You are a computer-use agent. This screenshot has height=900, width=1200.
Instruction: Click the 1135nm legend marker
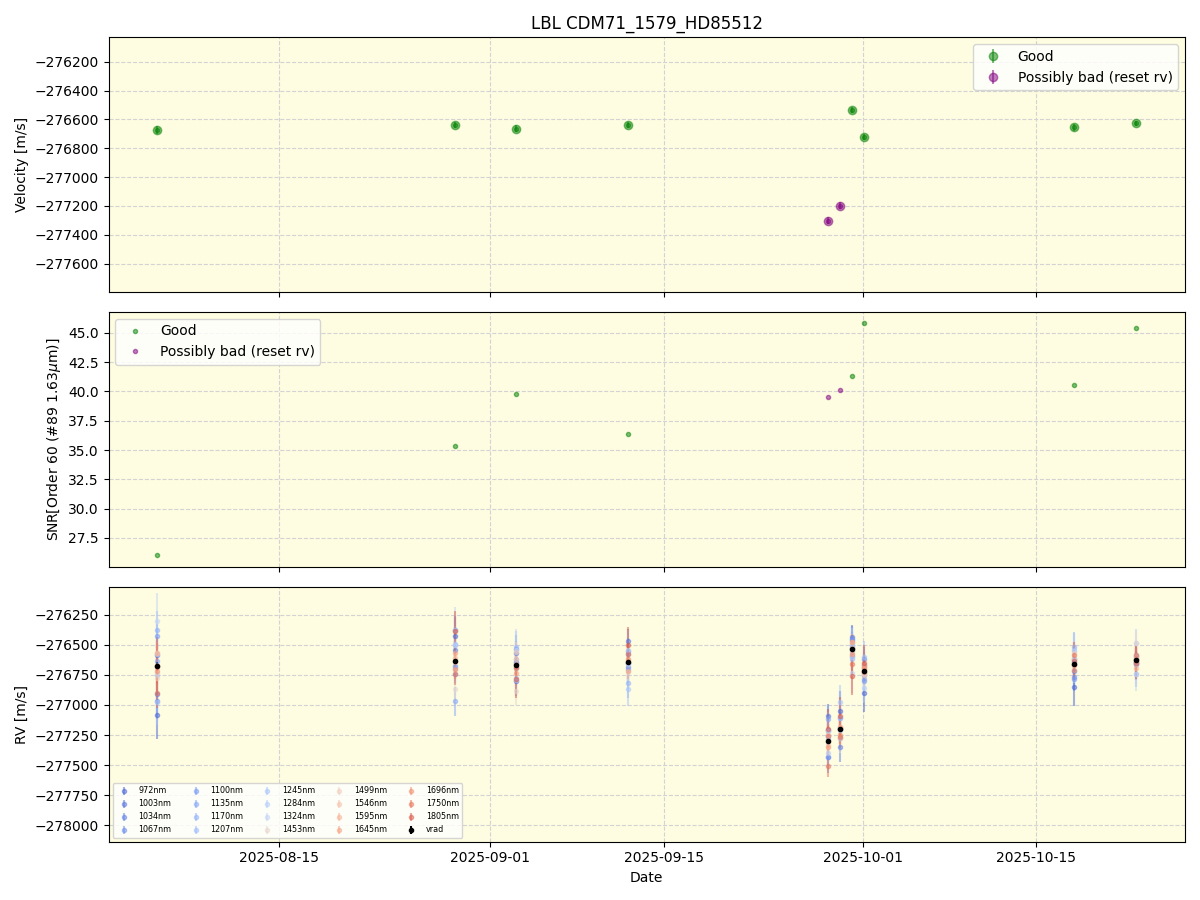[x=196, y=804]
